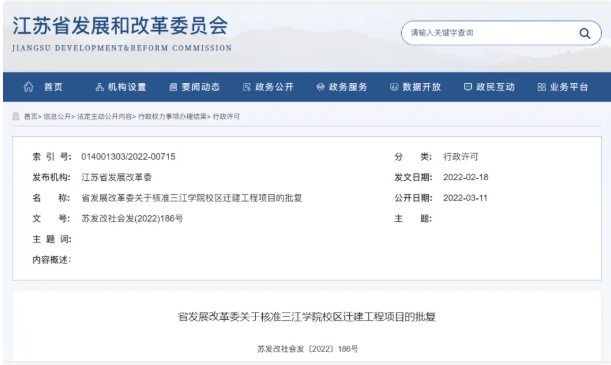Open 信息公开 breadcrumb link

click(57, 116)
